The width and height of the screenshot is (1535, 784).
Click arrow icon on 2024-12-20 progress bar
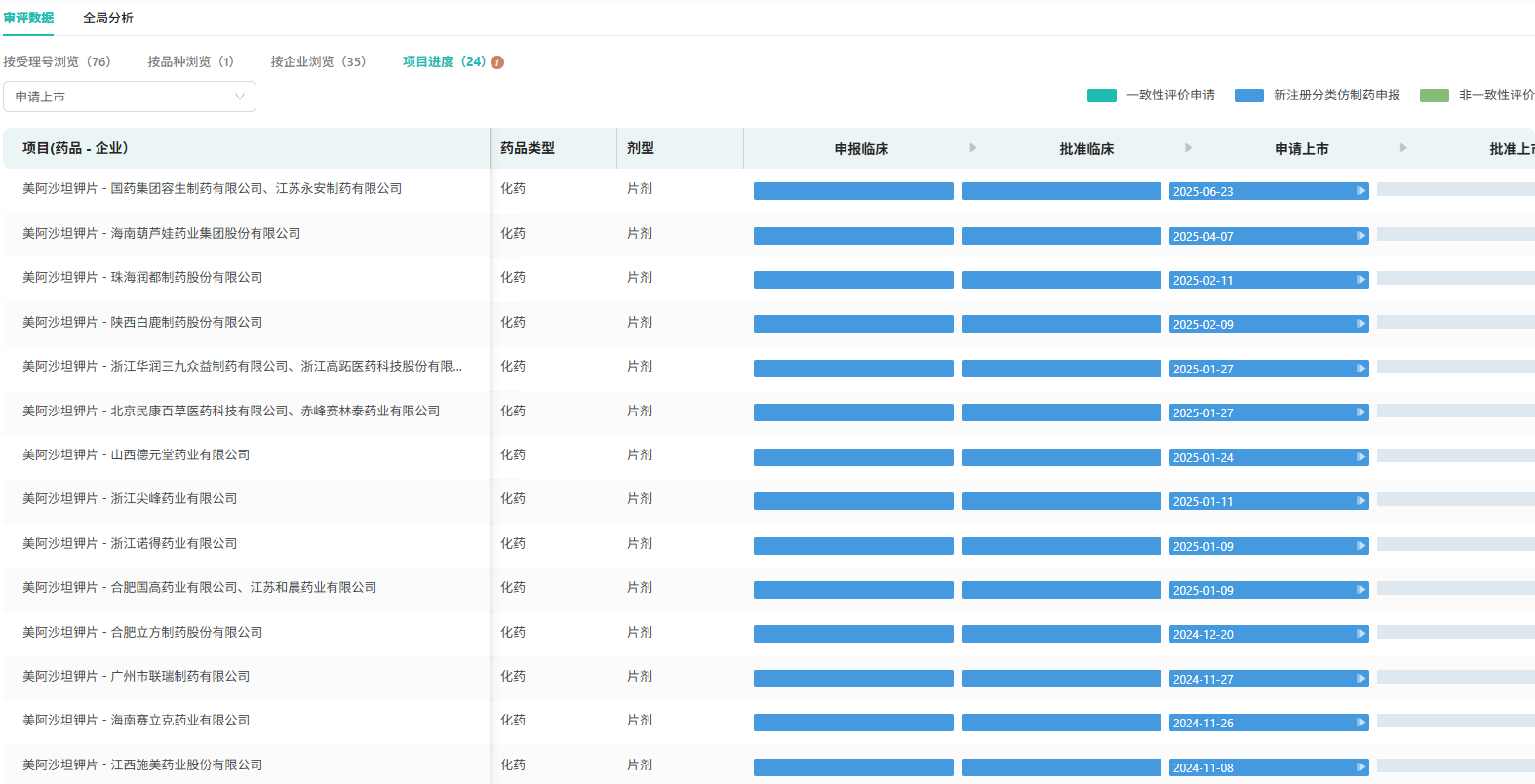point(1360,634)
